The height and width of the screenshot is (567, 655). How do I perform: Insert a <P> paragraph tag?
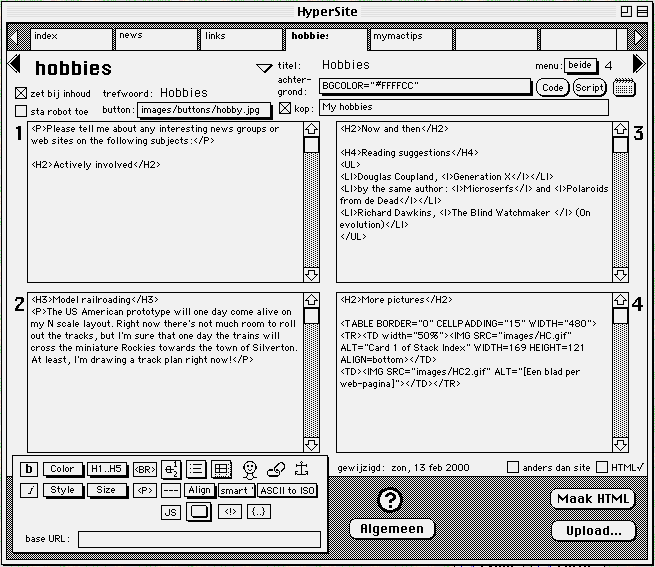coord(145,491)
